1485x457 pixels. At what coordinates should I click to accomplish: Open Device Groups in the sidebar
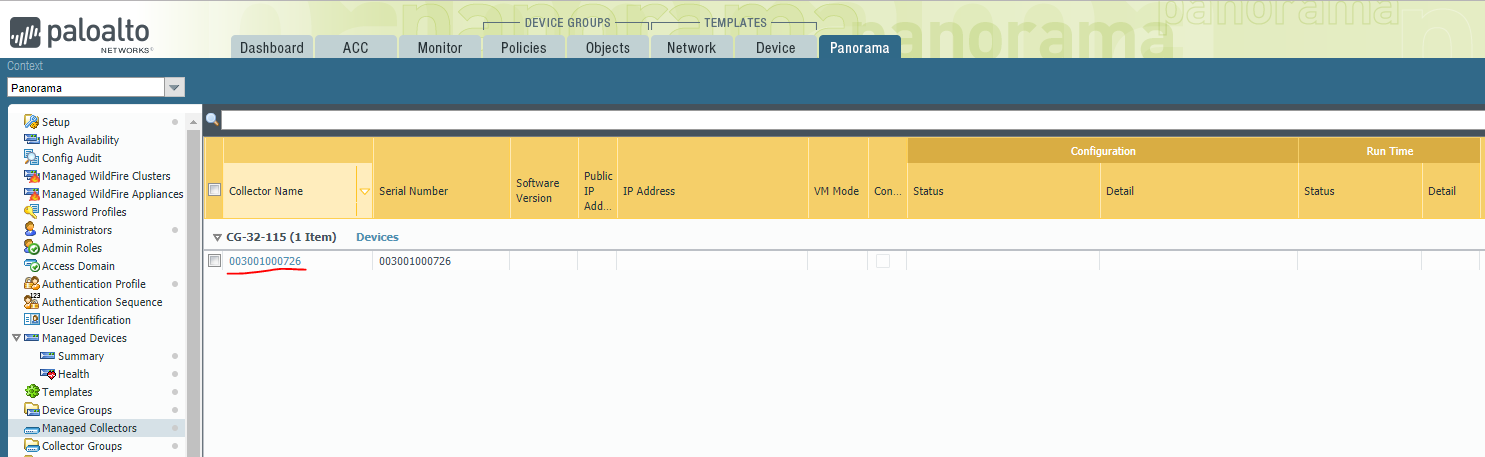point(77,410)
